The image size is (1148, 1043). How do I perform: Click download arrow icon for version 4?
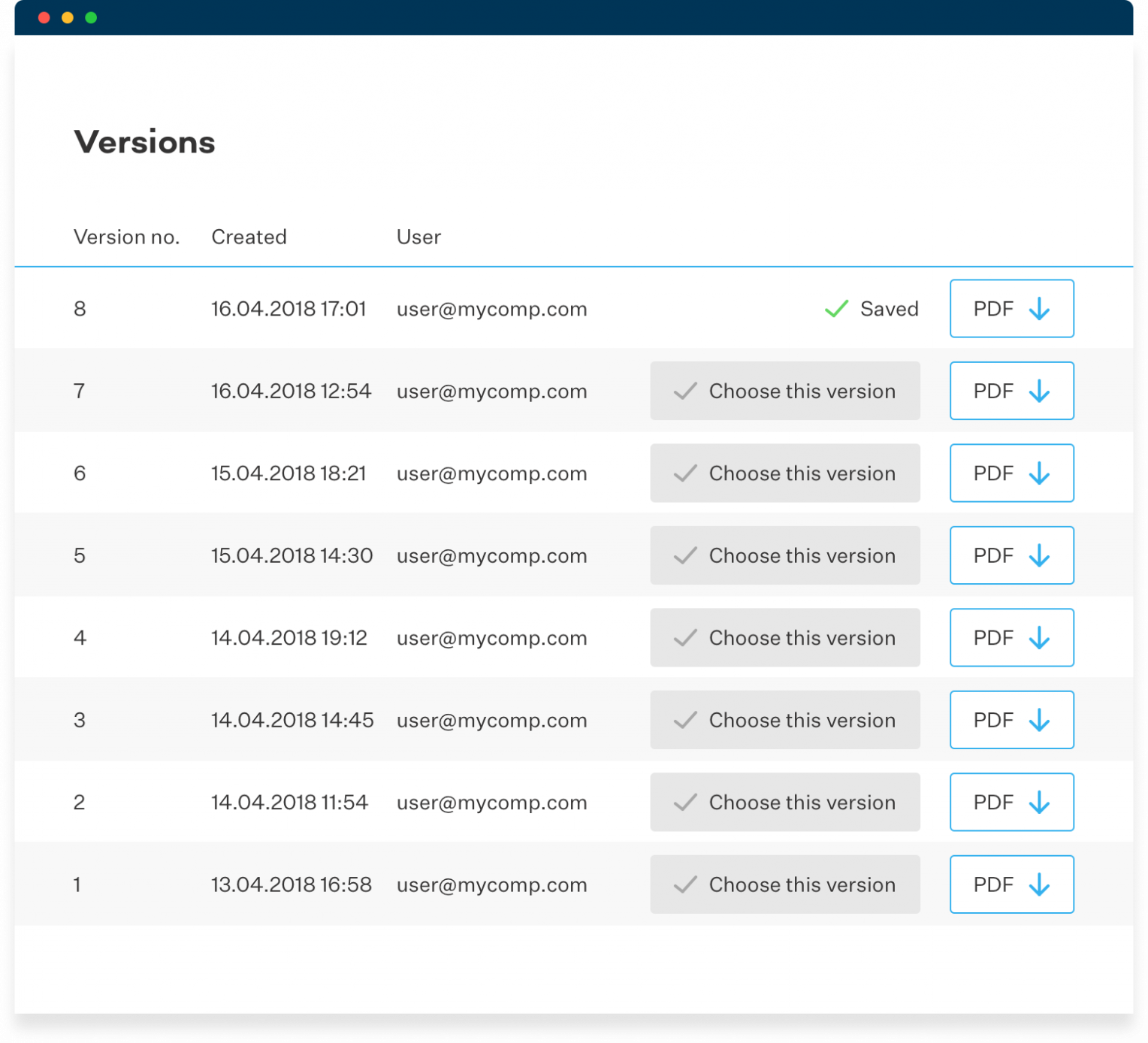[1039, 638]
